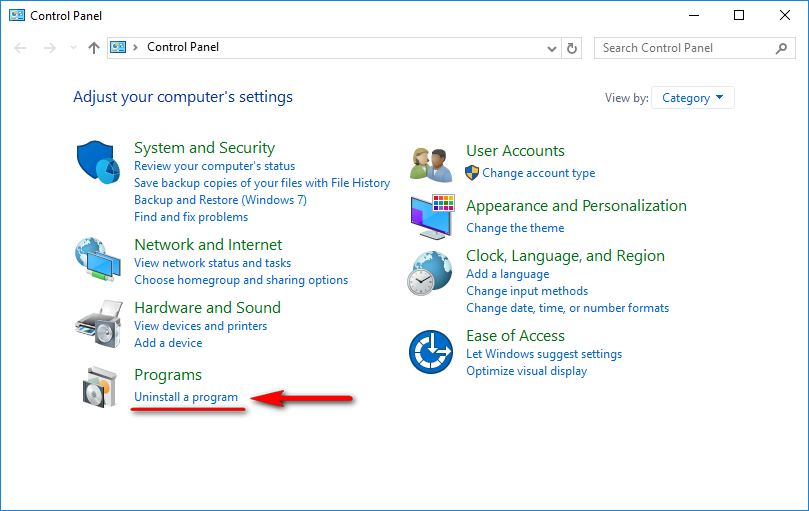The image size is (809, 511).
Task: Open Change account type link
Action: point(538,173)
